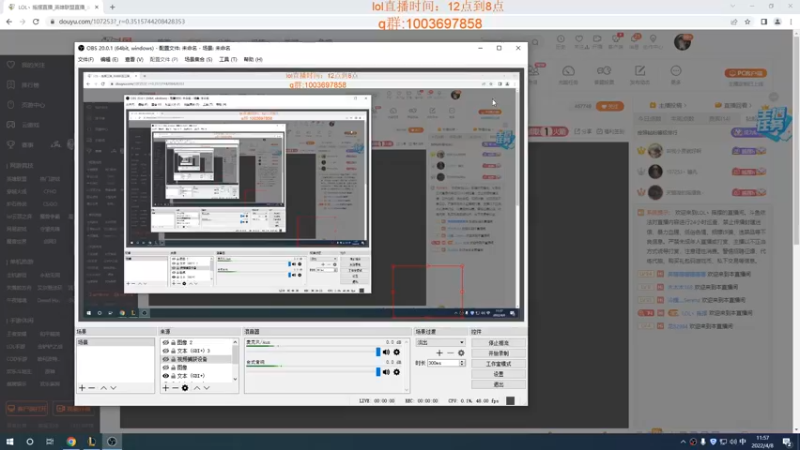Move the selected source up

click(x=197, y=388)
